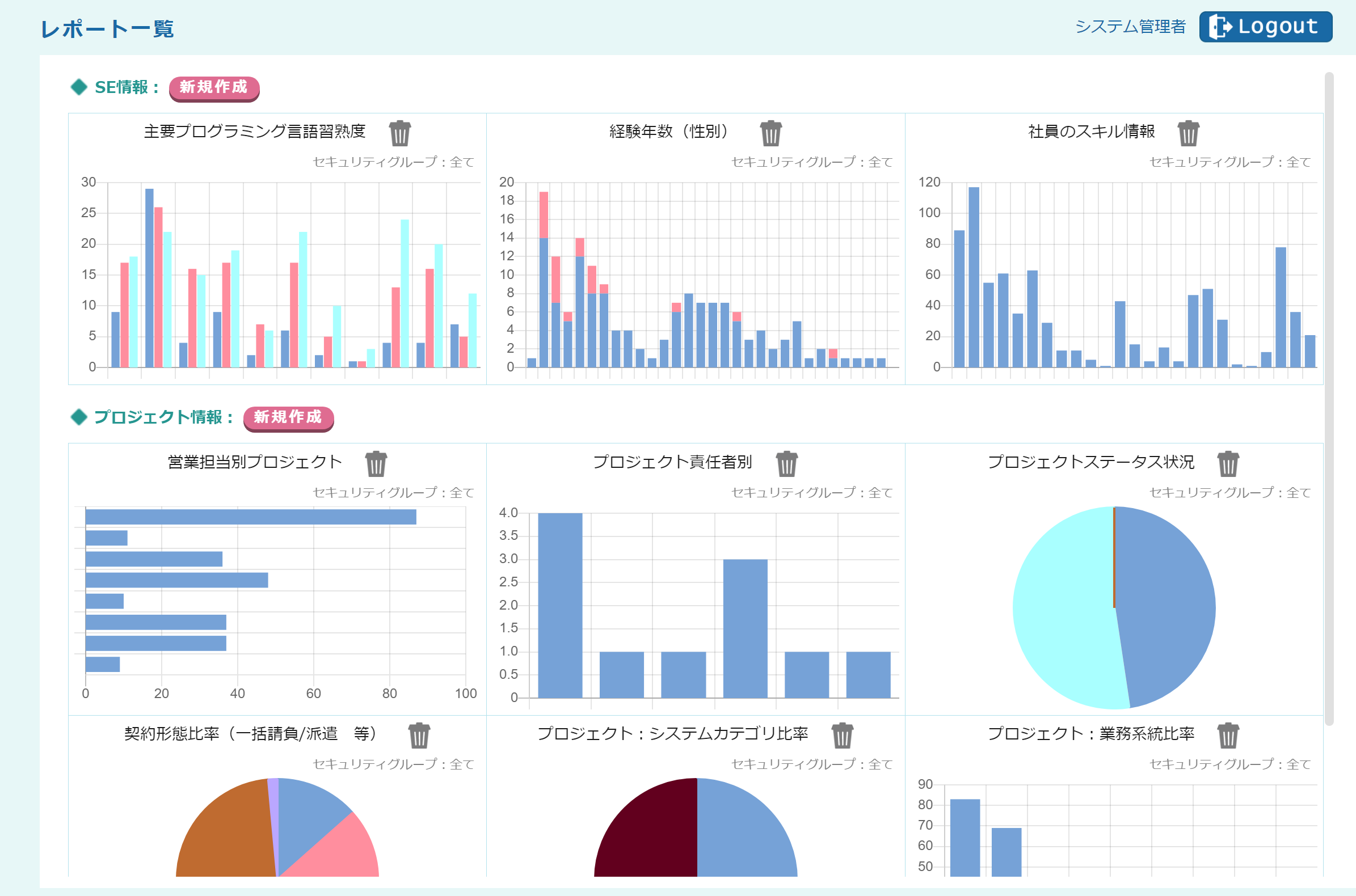Remove the 社員のスキル情報 chart
The width and height of the screenshot is (1356, 896).
pos(1188,133)
